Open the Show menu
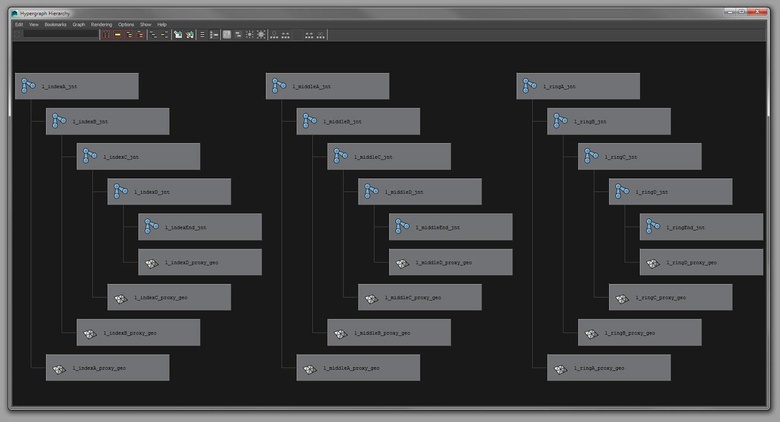The width and height of the screenshot is (780, 422). coord(145,24)
